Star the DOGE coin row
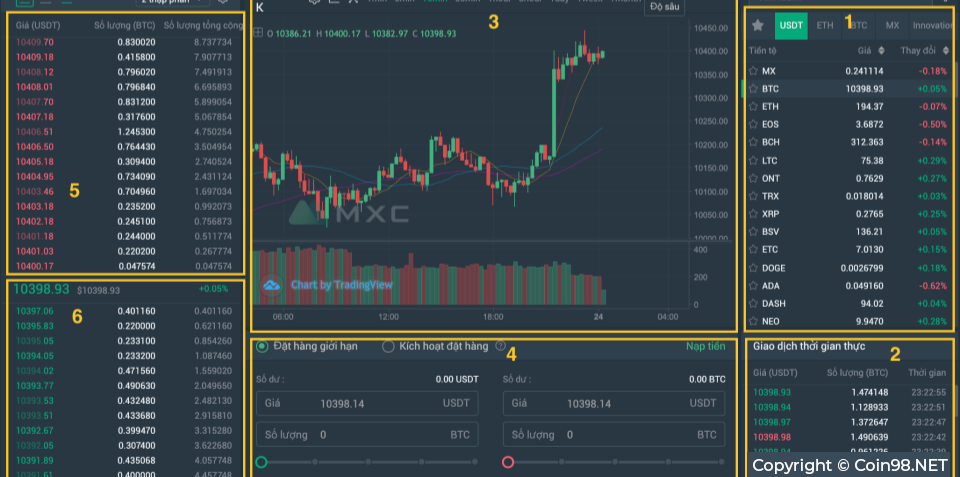Viewport: 960px width, 477px height. [x=753, y=268]
